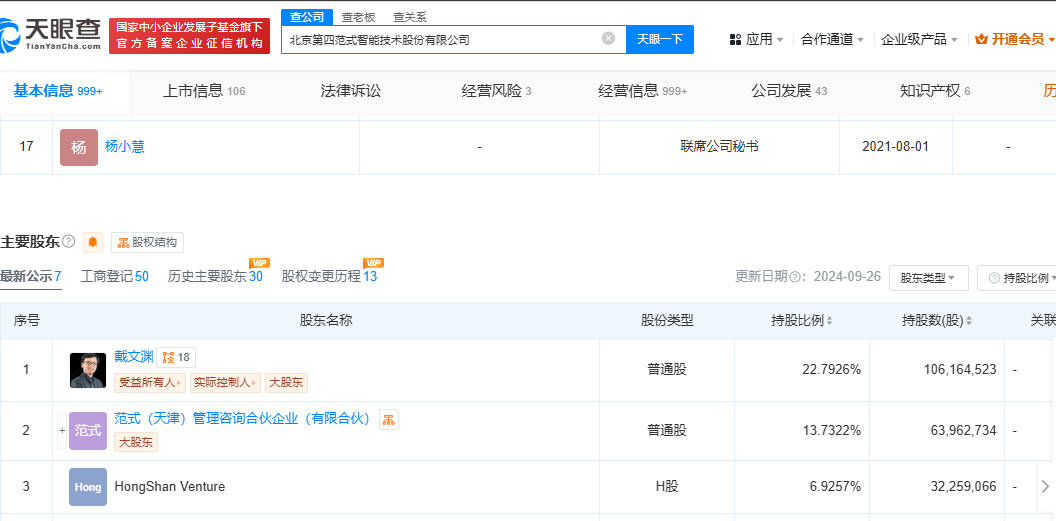The image size is (1056, 521).
Task: Switch to the 工商登记 tab
Action: [x=114, y=276]
